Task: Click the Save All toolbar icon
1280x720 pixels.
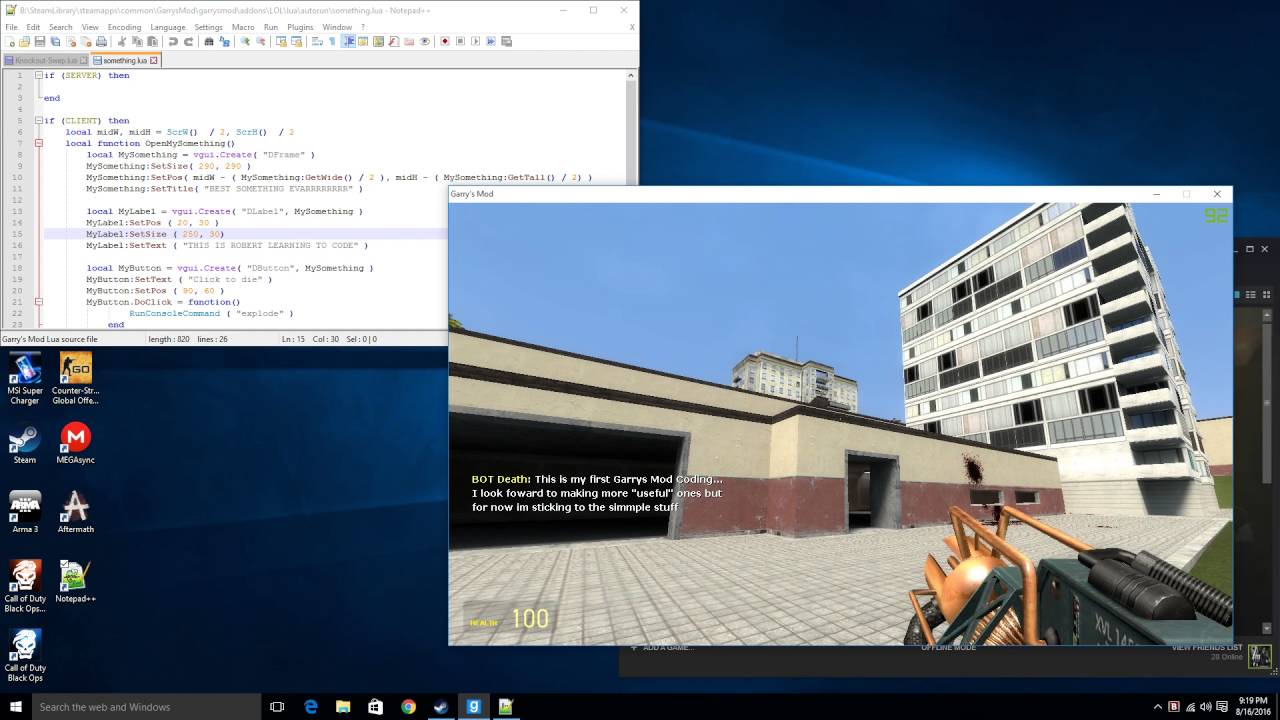Action: click(55, 41)
